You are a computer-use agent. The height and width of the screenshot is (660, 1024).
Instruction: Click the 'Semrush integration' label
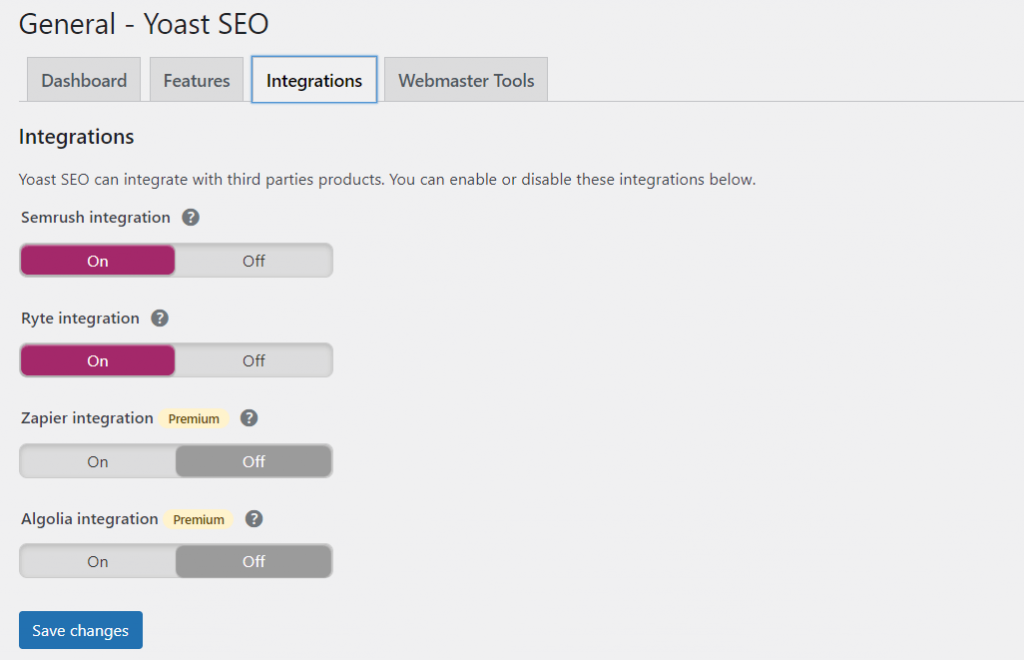95,217
